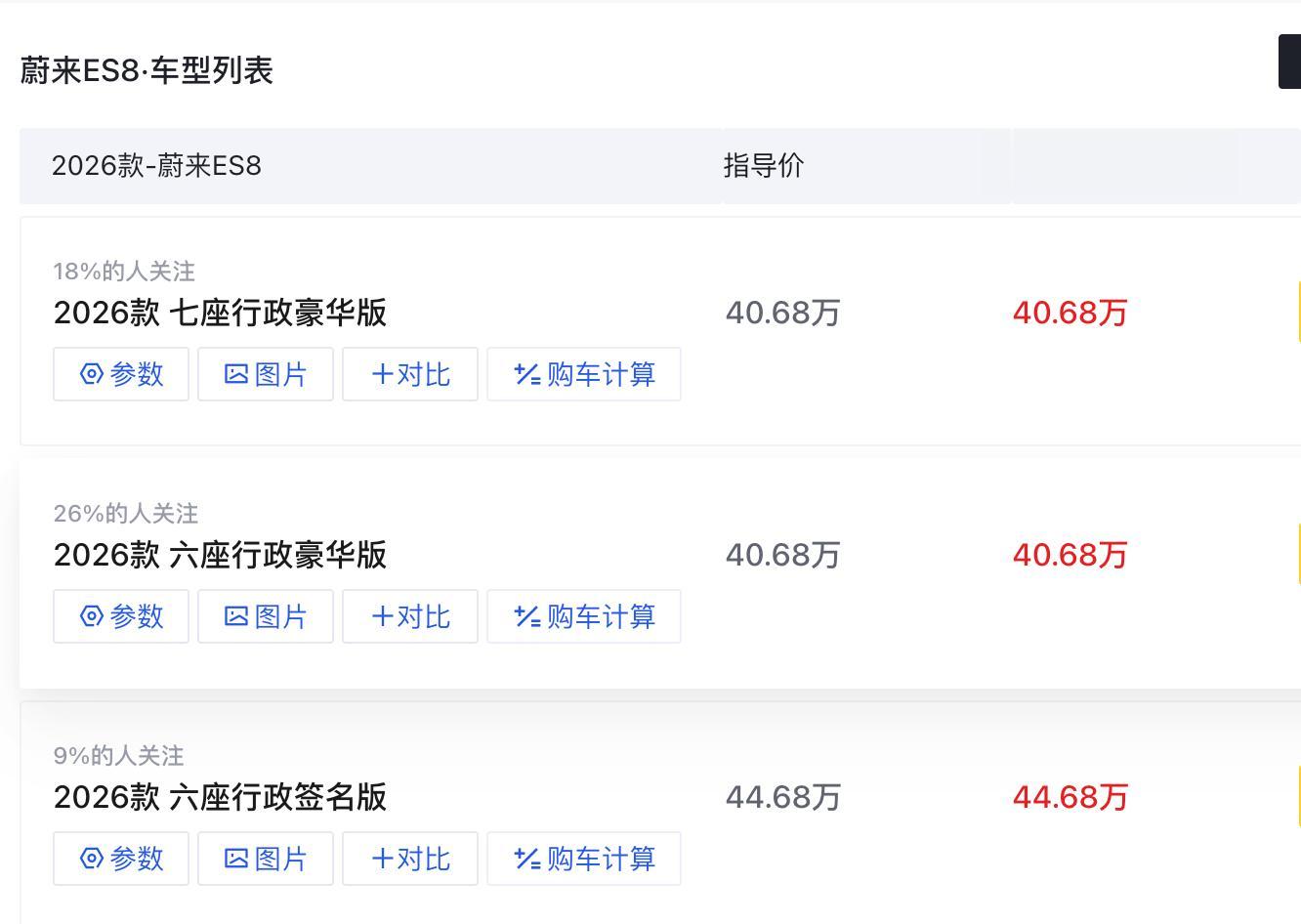
Task: Add 六座行政豪华版 to 对比
Action: (x=410, y=616)
